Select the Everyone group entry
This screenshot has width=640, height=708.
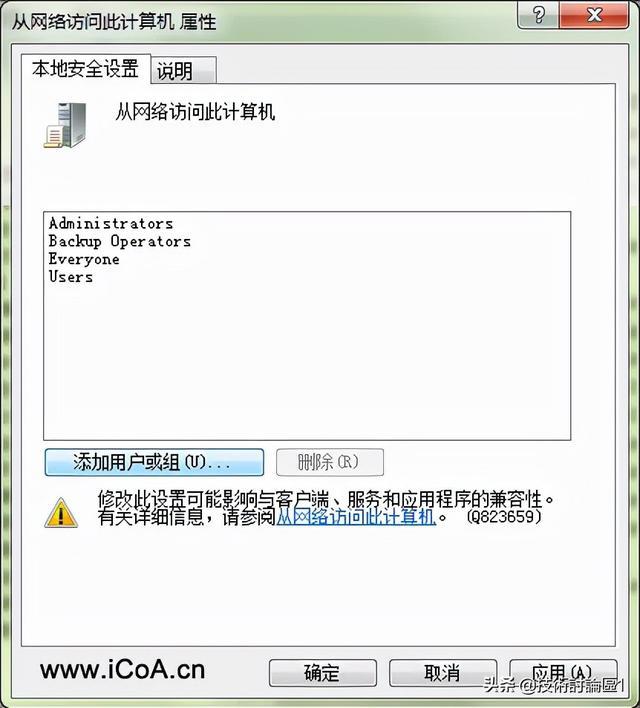point(84,259)
